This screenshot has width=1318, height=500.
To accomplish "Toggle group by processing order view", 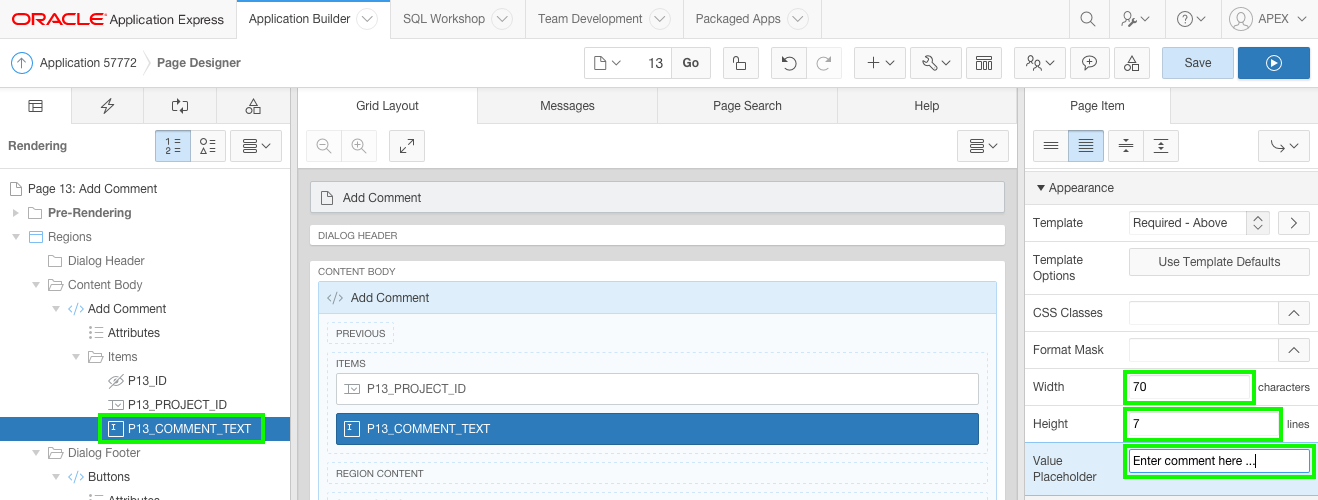I will point(173,146).
